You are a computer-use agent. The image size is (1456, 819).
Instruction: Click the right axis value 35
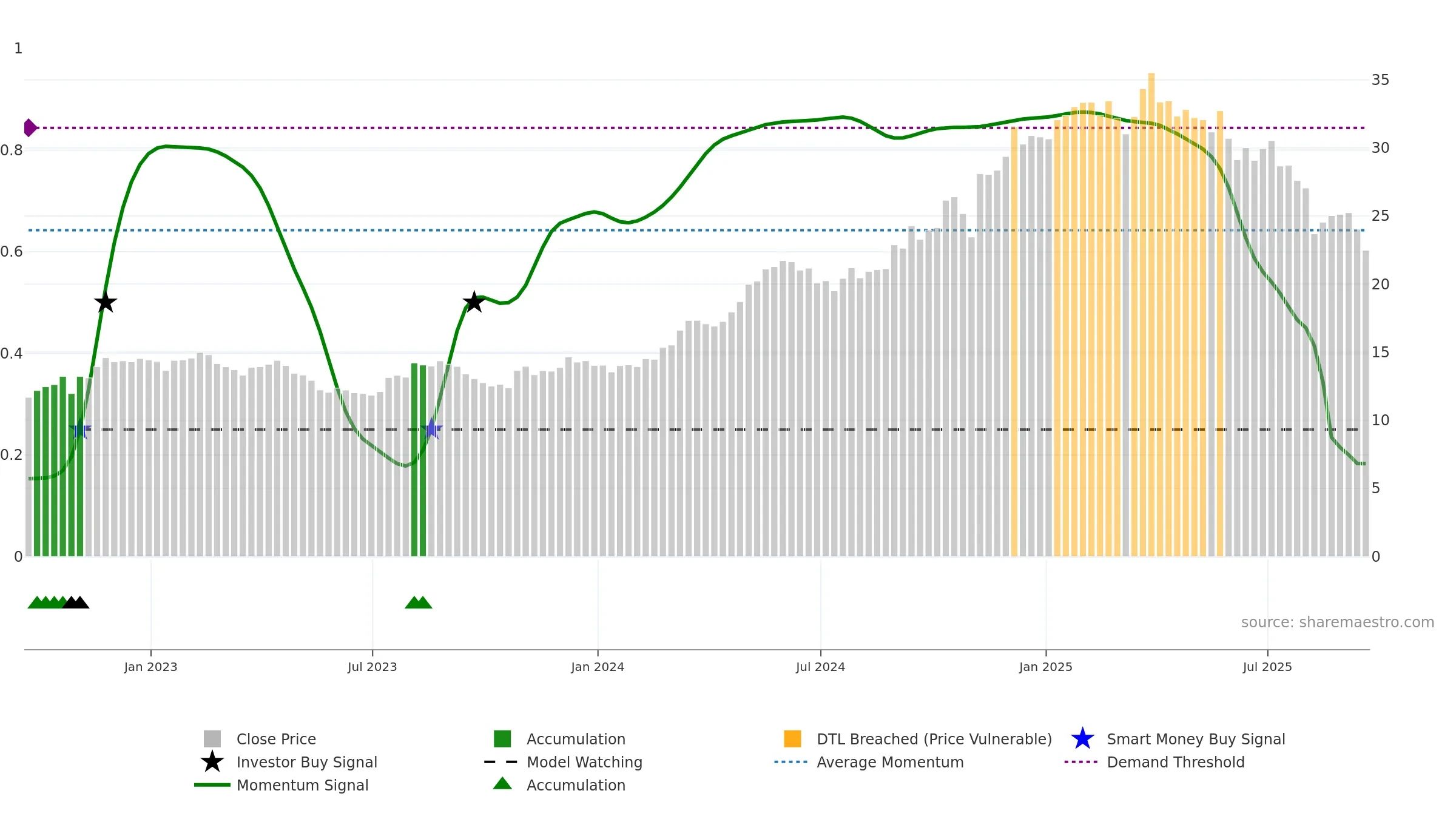(x=1380, y=80)
